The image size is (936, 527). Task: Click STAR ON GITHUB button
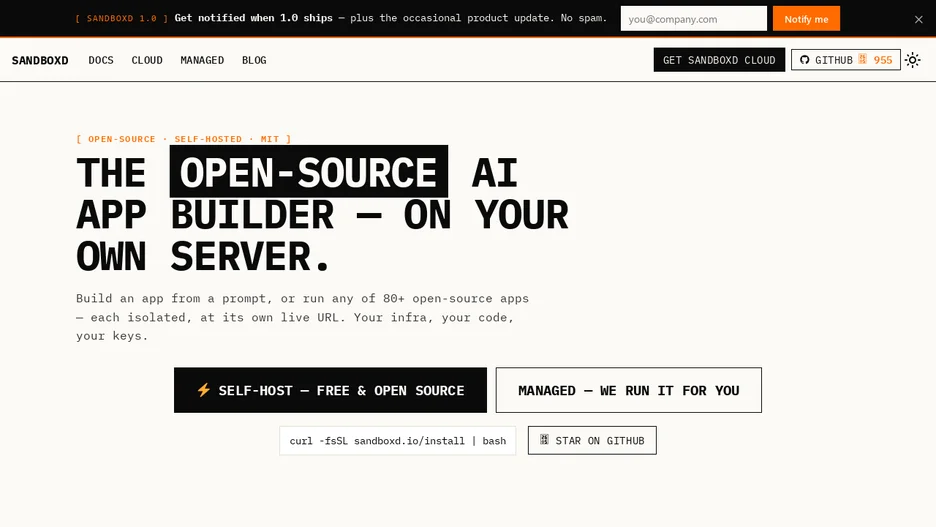[x=592, y=440]
